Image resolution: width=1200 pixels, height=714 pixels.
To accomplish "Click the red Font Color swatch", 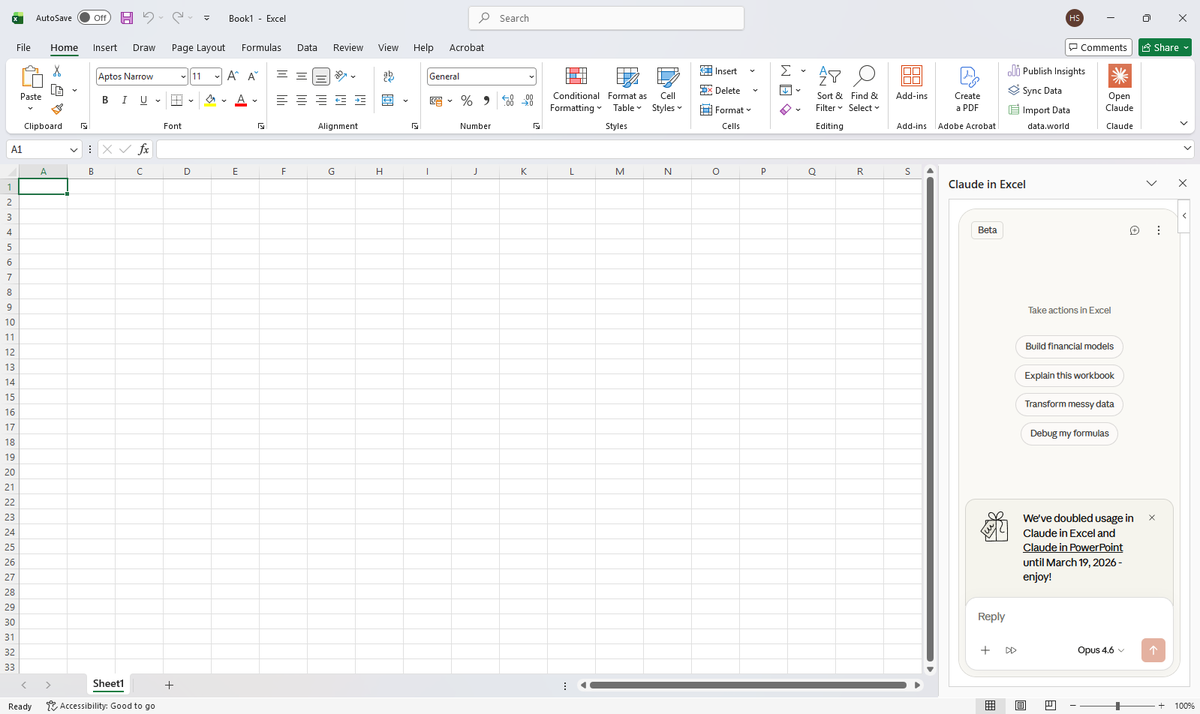I will (241, 100).
